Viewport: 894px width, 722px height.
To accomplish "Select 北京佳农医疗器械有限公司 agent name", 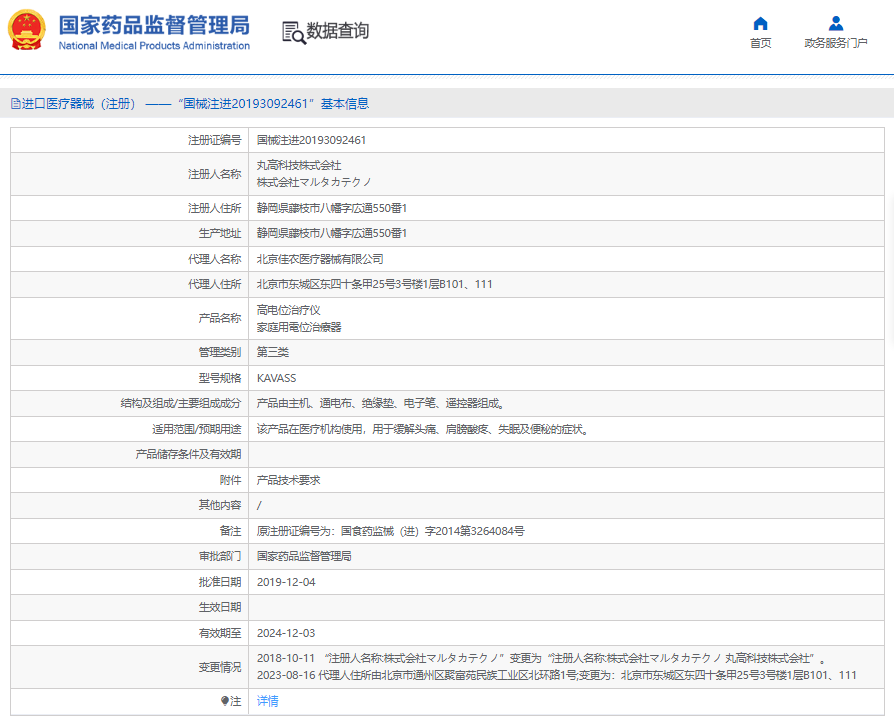I will pyautogui.click(x=320, y=259).
